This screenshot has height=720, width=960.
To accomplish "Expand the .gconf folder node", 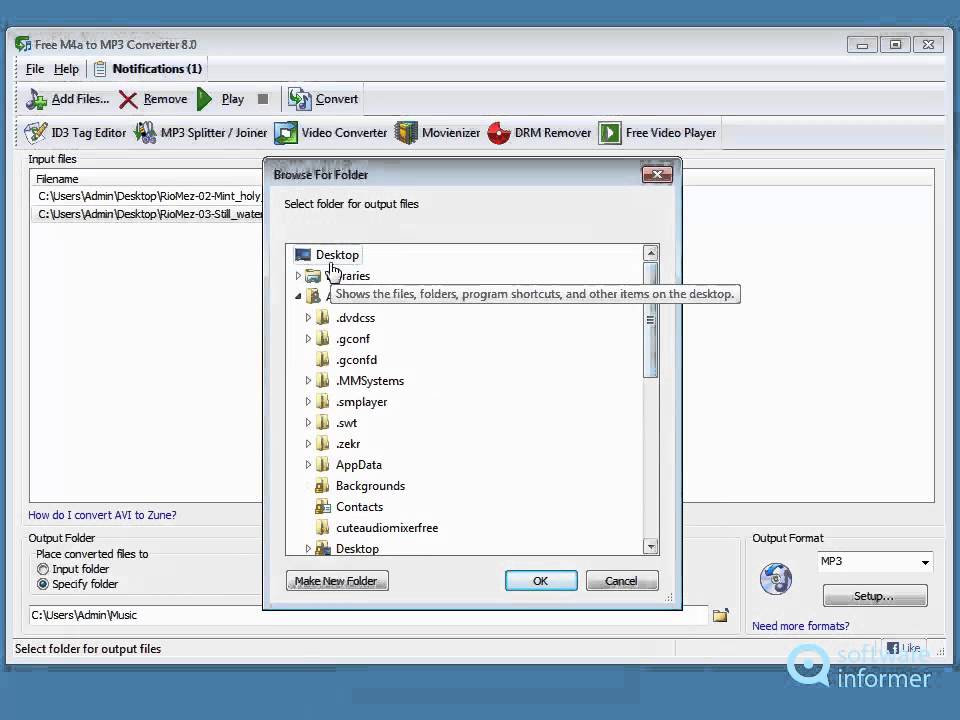I will pyautogui.click(x=308, y=339).
